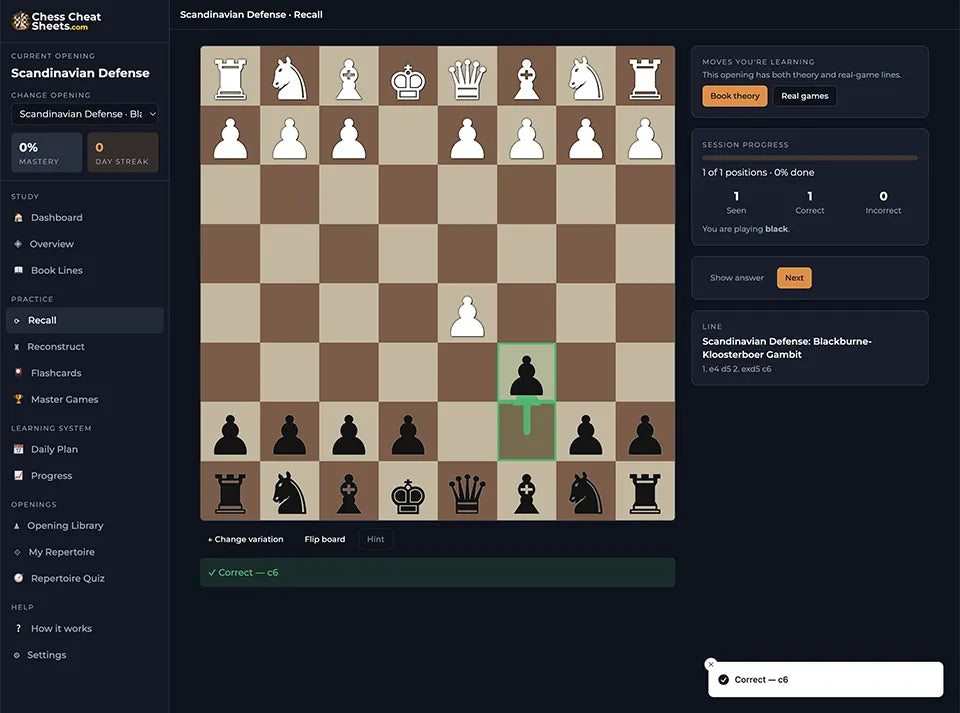Click the Overview diamond icon
Screen dimensions: 960x713
pos(18,244)
